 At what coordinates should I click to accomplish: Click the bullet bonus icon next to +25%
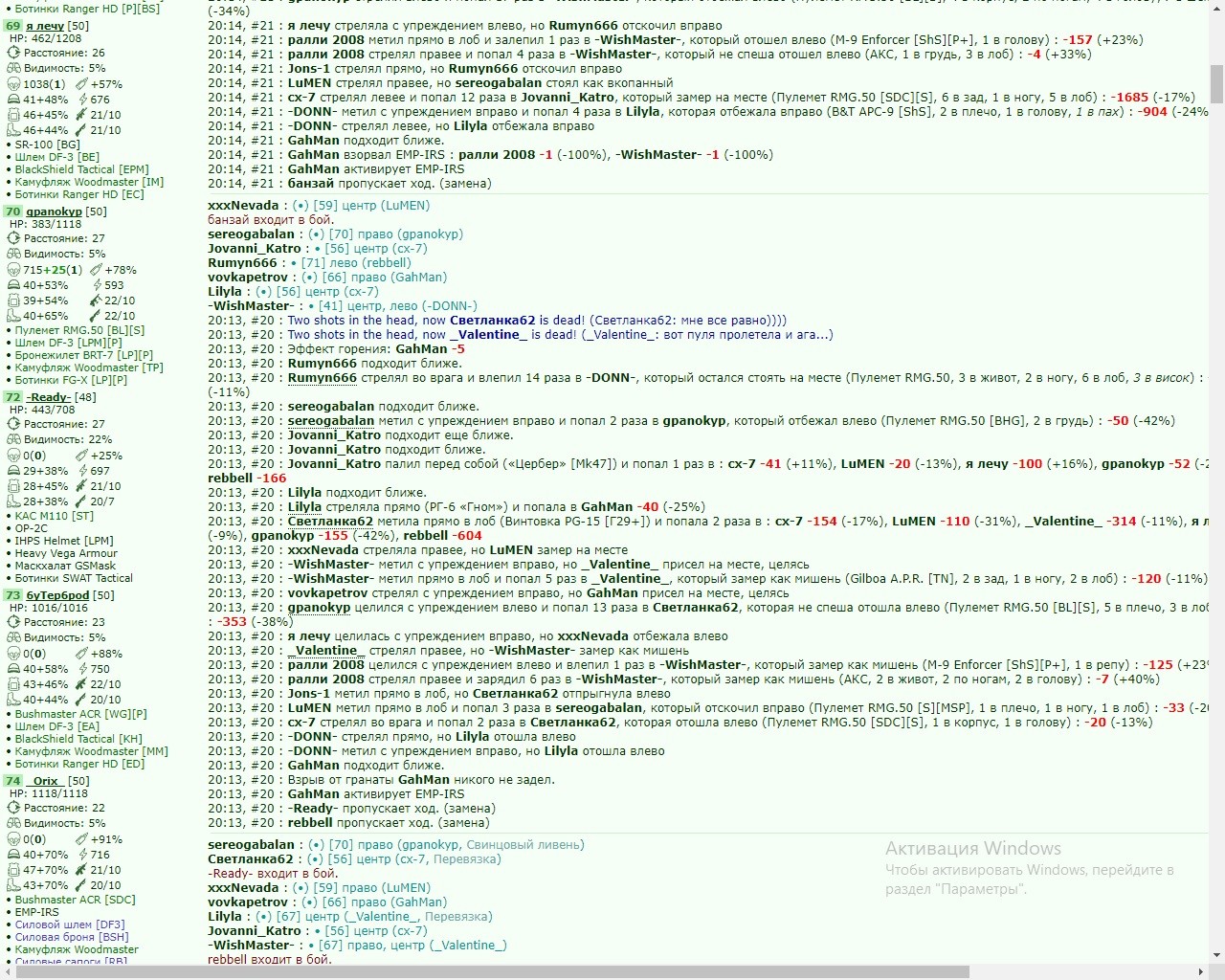coord(80,456)
